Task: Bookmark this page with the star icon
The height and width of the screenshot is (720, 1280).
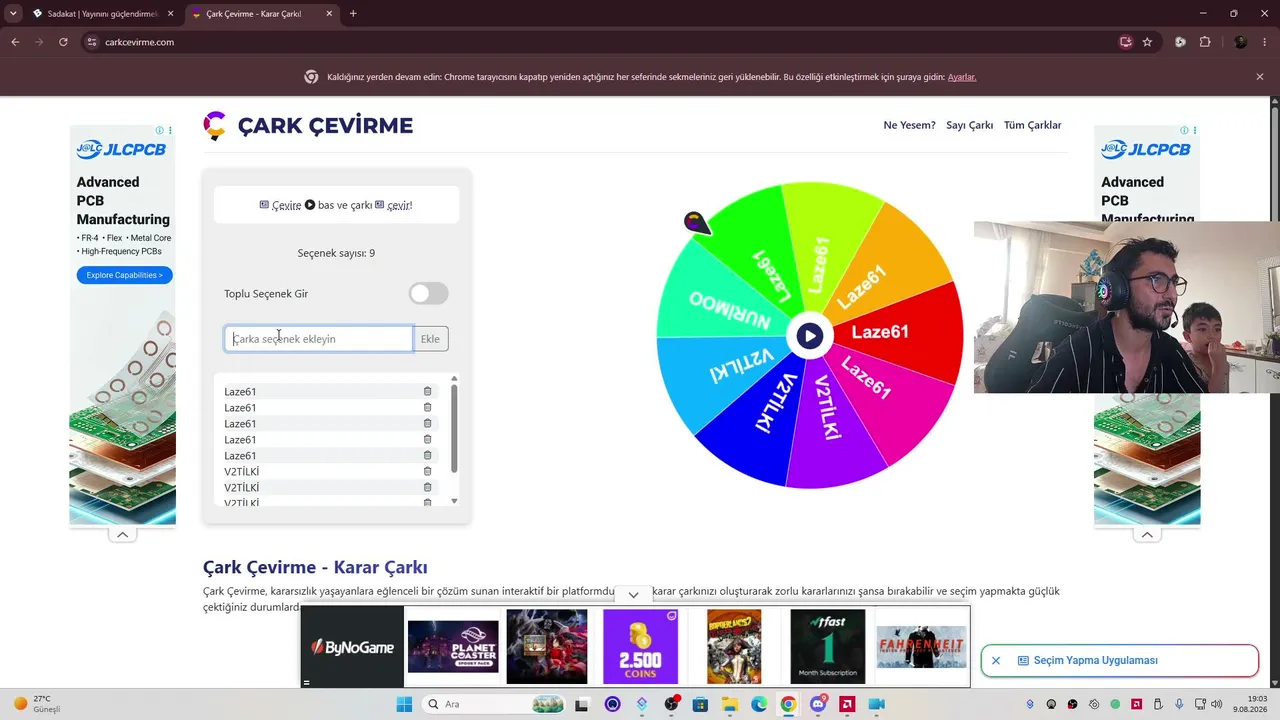Action: tap(1147, 42)
